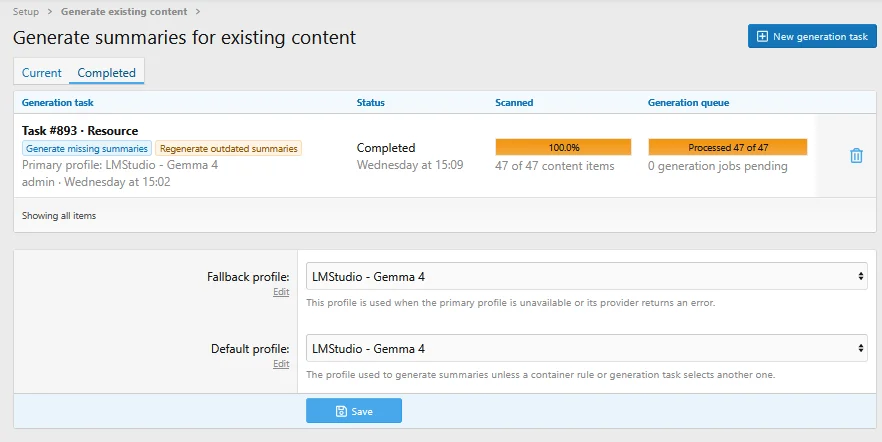Click the Generation task column header

coord(57,102)
